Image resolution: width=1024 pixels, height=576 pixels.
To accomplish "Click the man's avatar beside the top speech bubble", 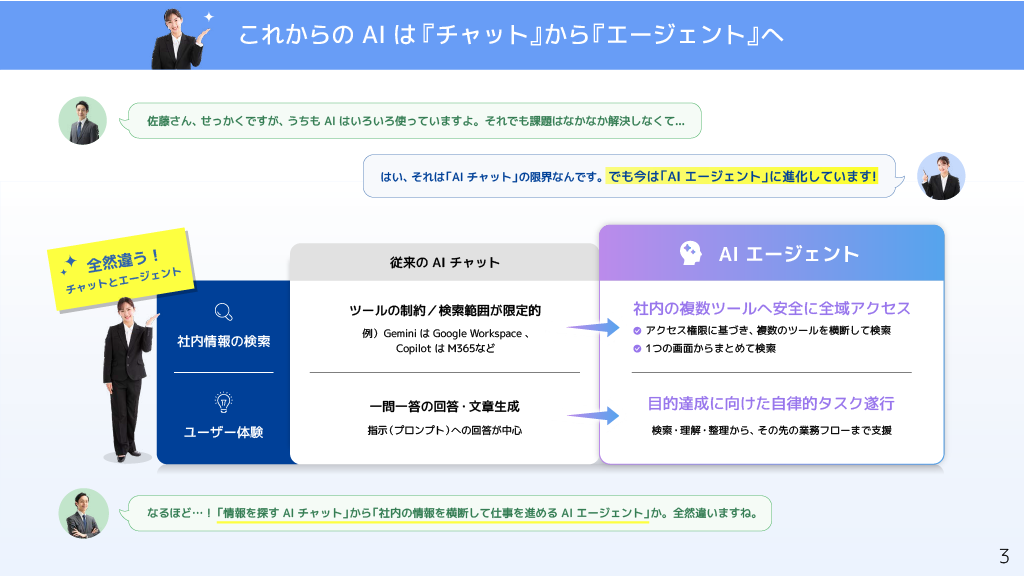I will (82, 121).
